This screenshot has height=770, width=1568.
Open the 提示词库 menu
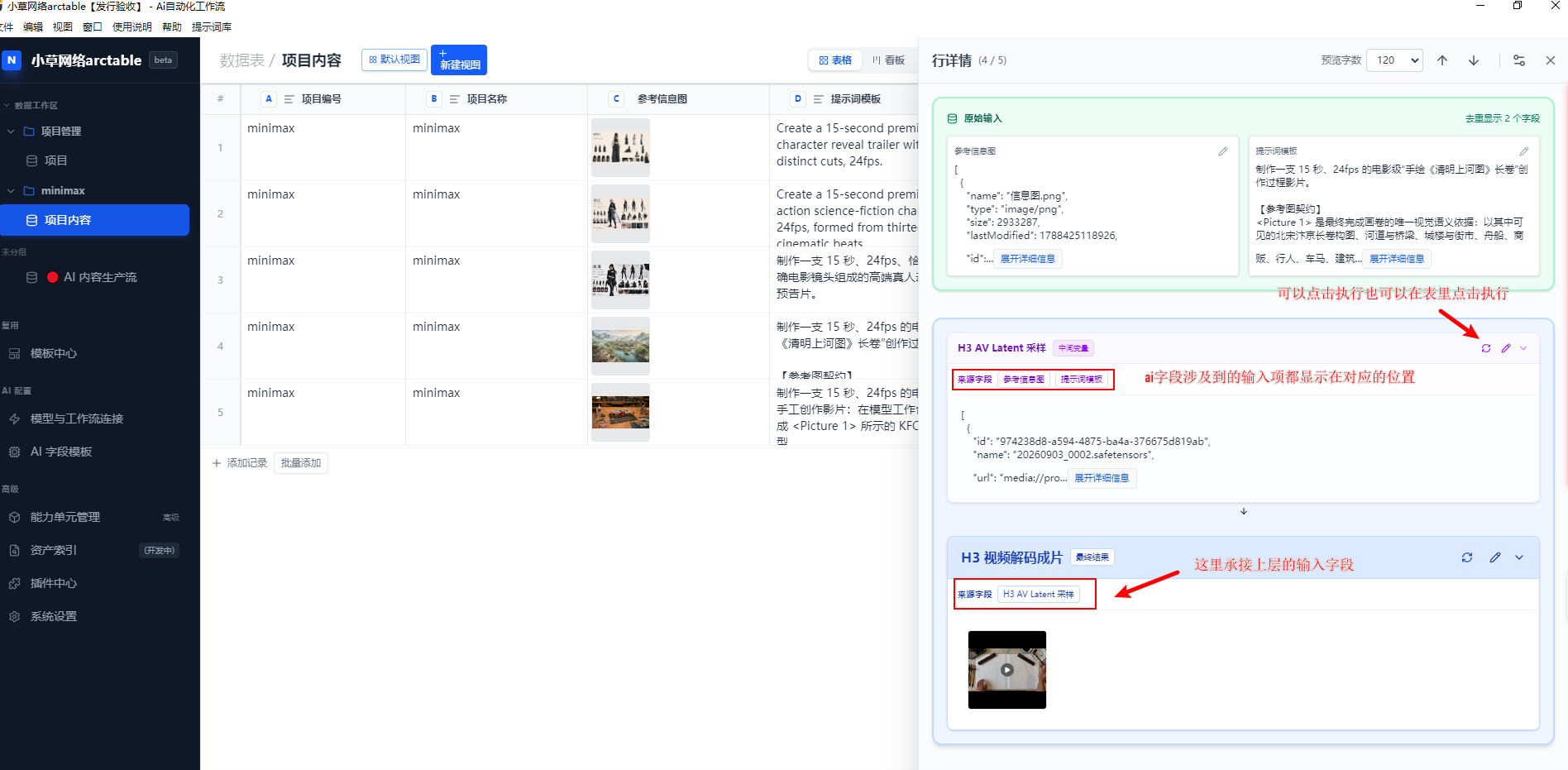click(x=212, y=27)
